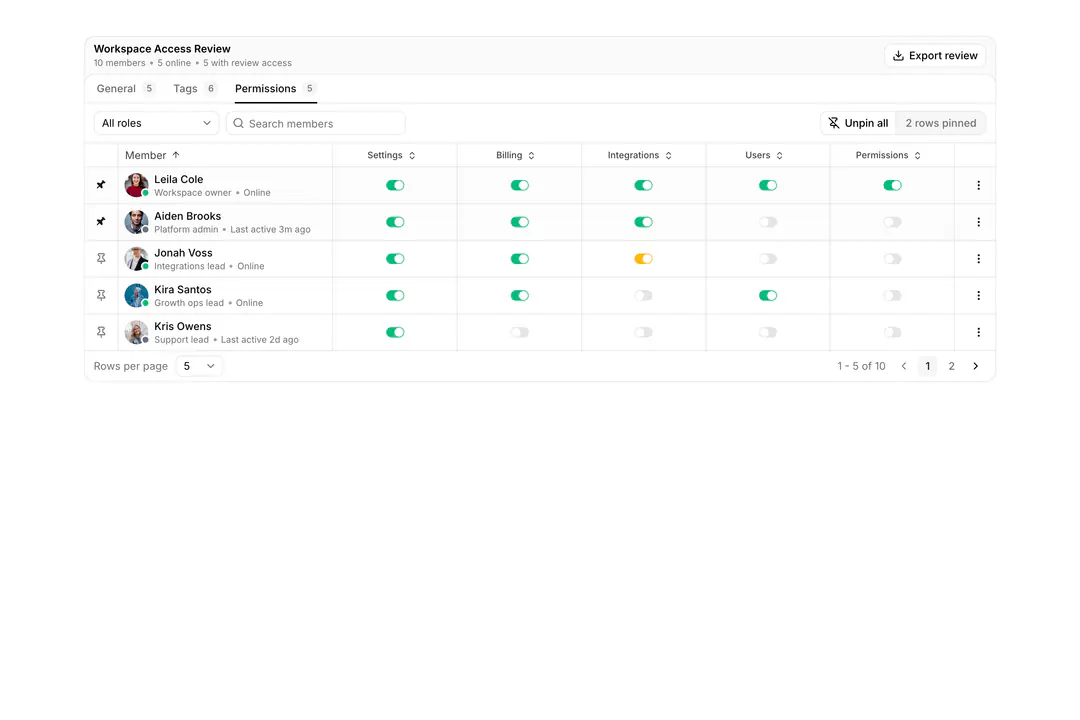Pin the Kira Santos row
1080x720 pixels.
tap(101, 295)
